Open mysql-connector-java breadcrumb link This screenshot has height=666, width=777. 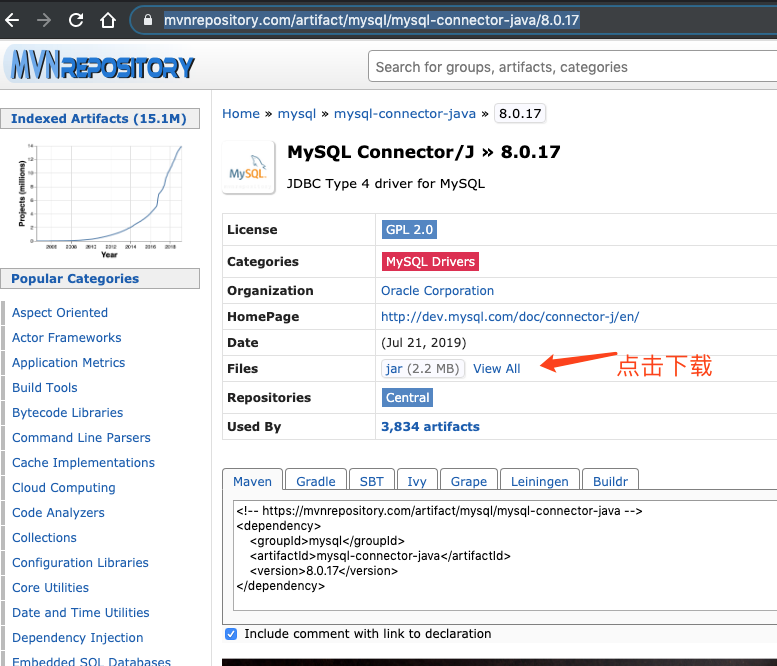coord(404,113)
